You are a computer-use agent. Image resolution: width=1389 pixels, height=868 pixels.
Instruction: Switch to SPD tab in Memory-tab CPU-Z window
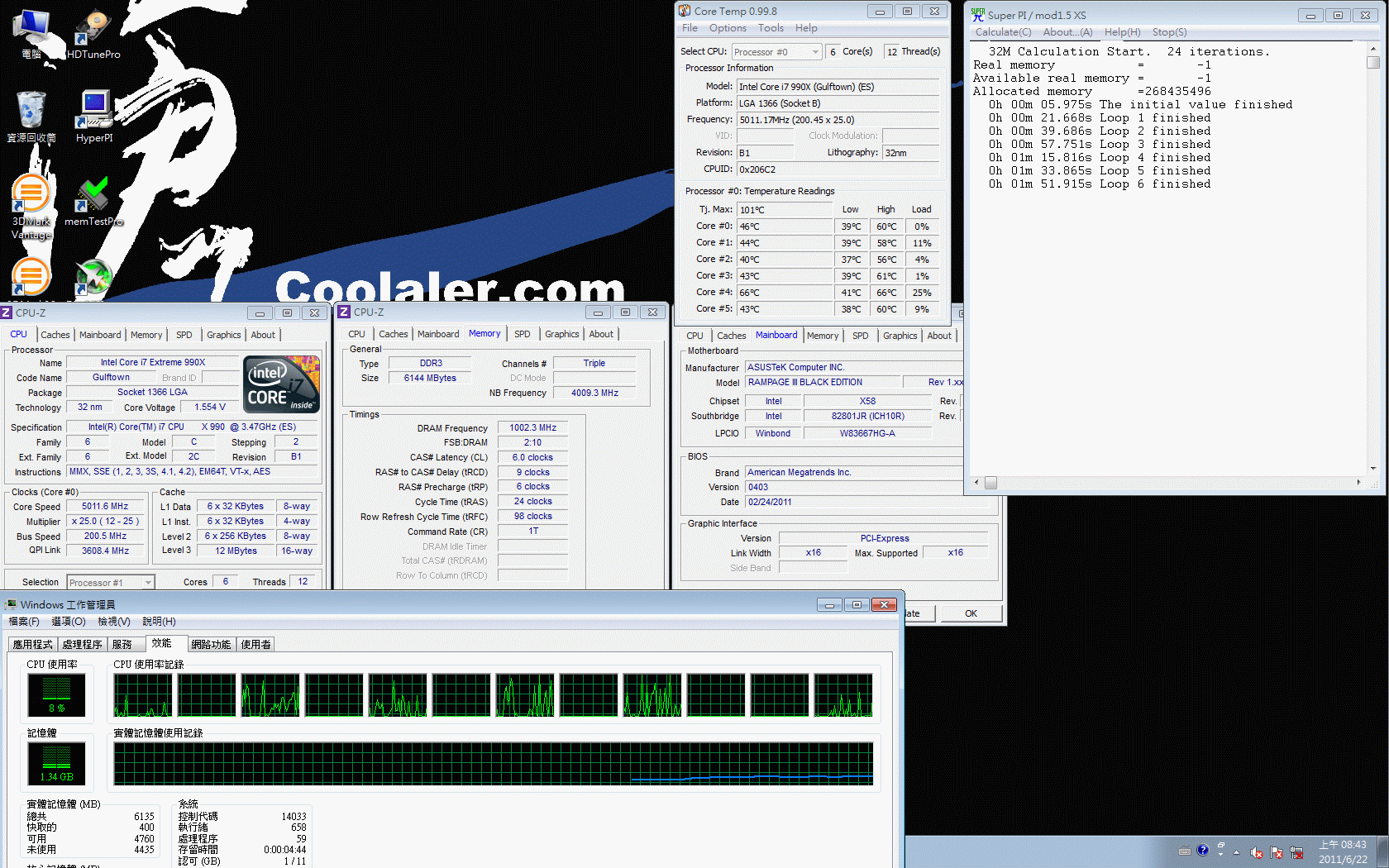coord(522,334)
